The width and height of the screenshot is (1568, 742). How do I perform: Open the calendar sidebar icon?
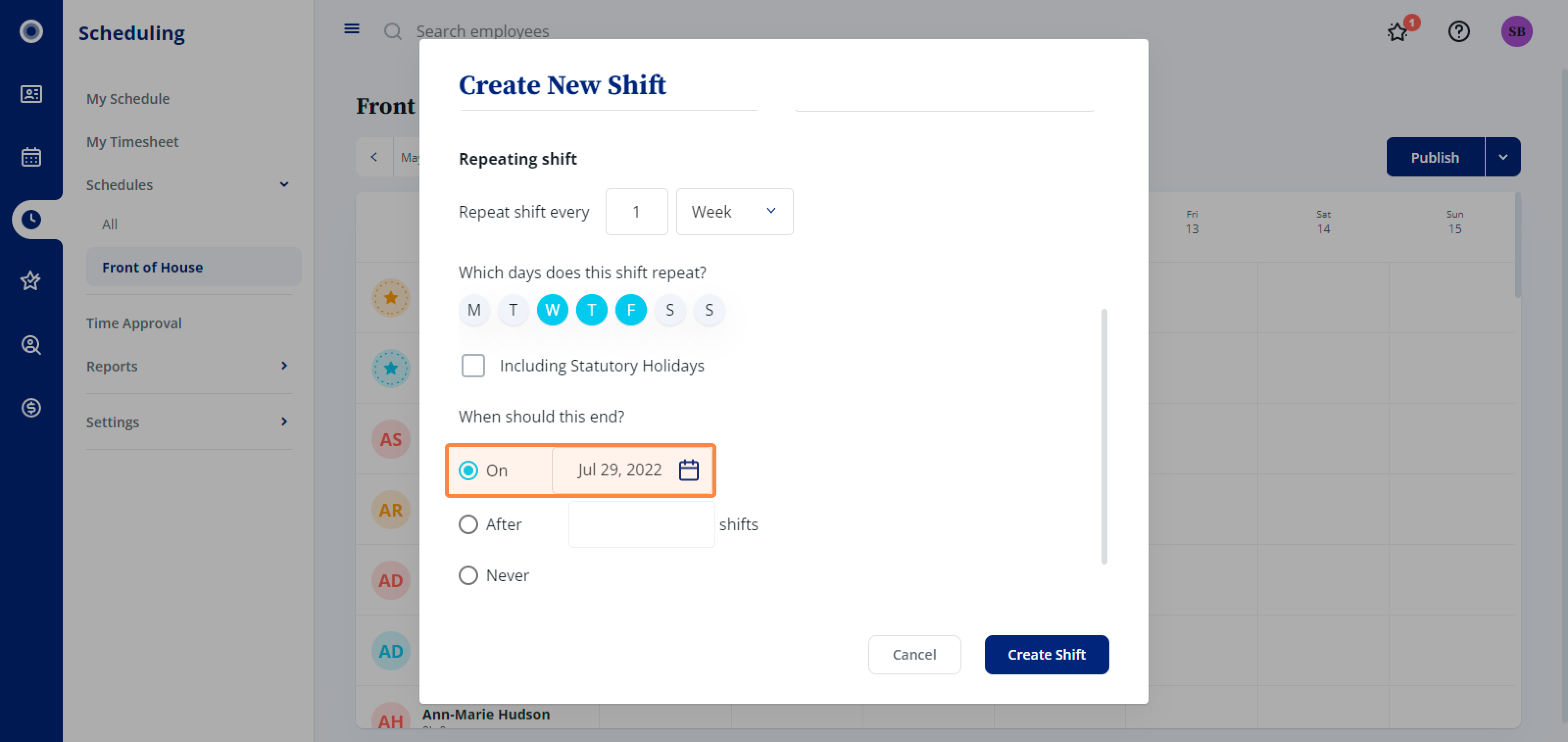(x=31, y=157)
